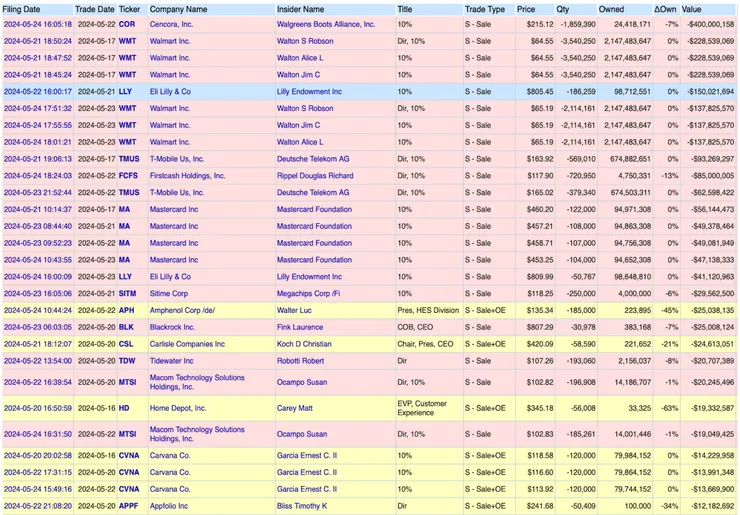Viewport: 740px width, 515px height.
Task: Click the Company Name column header
Action: [178, 9]
